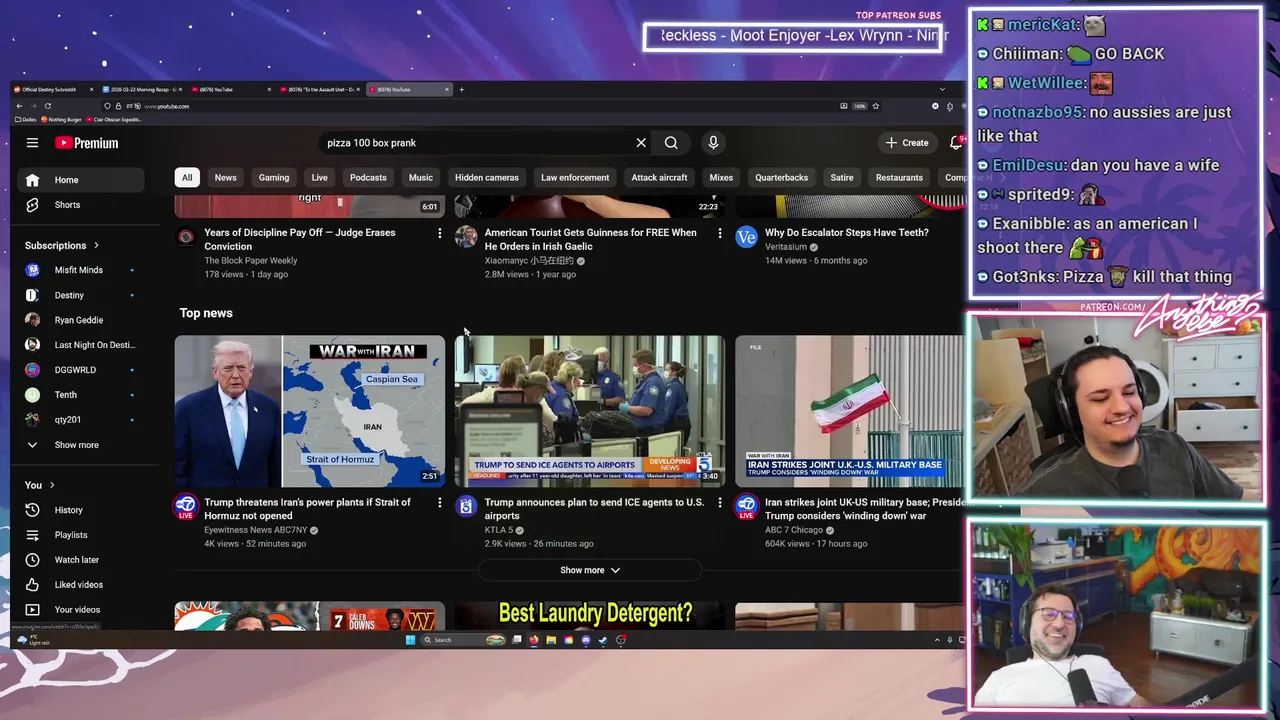Screen dimensions: 1280x720
Task: Open Why Do Escalator Steps Have Teeth
Action: point(847,233)
